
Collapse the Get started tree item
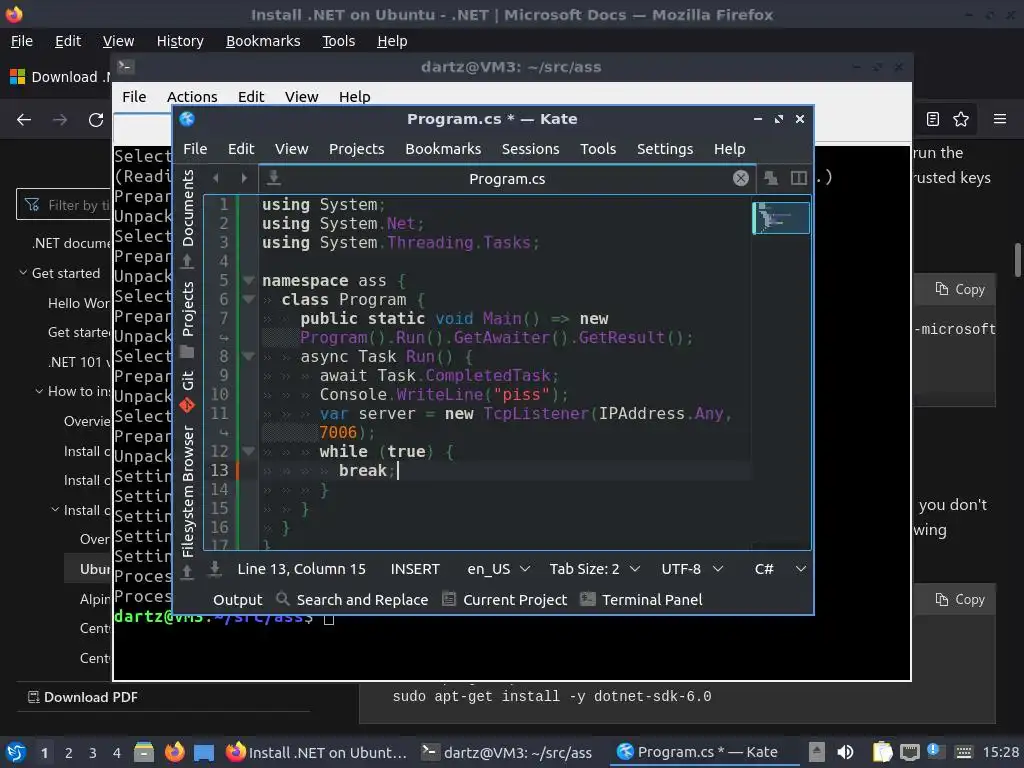pyautogui.click(x=23, y=272)
